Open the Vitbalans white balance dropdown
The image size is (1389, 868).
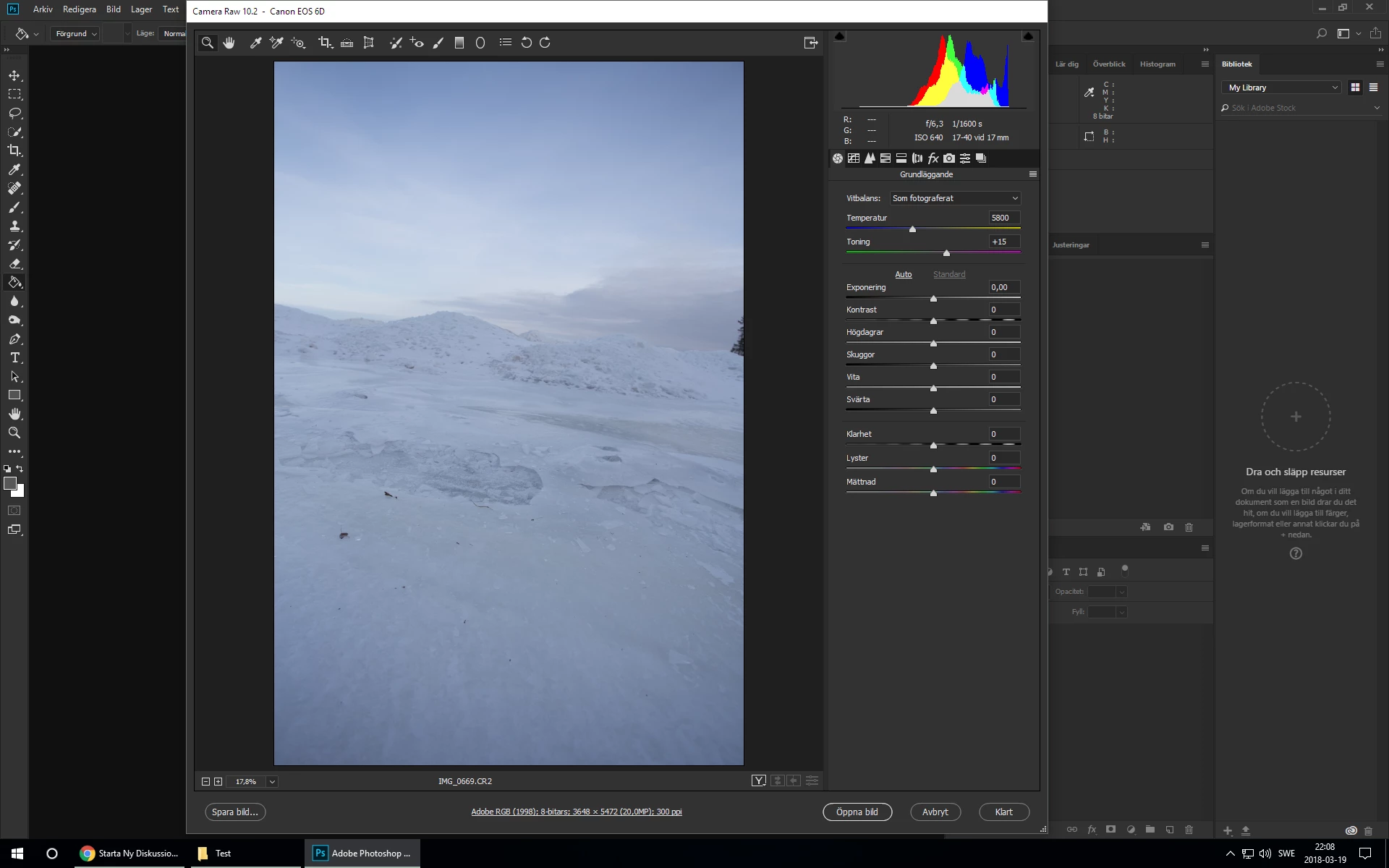tap(955, 198)
